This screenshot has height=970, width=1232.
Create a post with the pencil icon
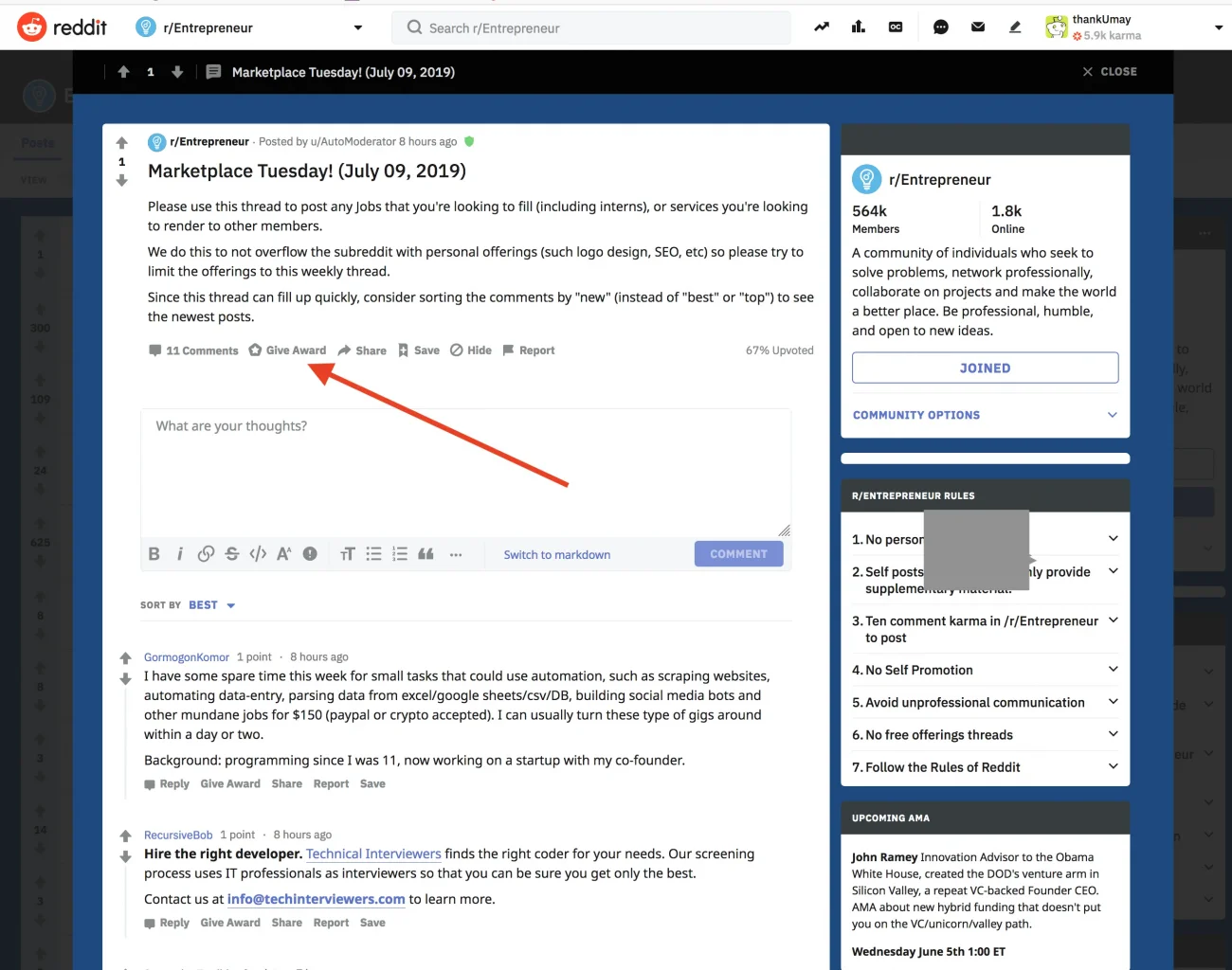[1015, 27]
